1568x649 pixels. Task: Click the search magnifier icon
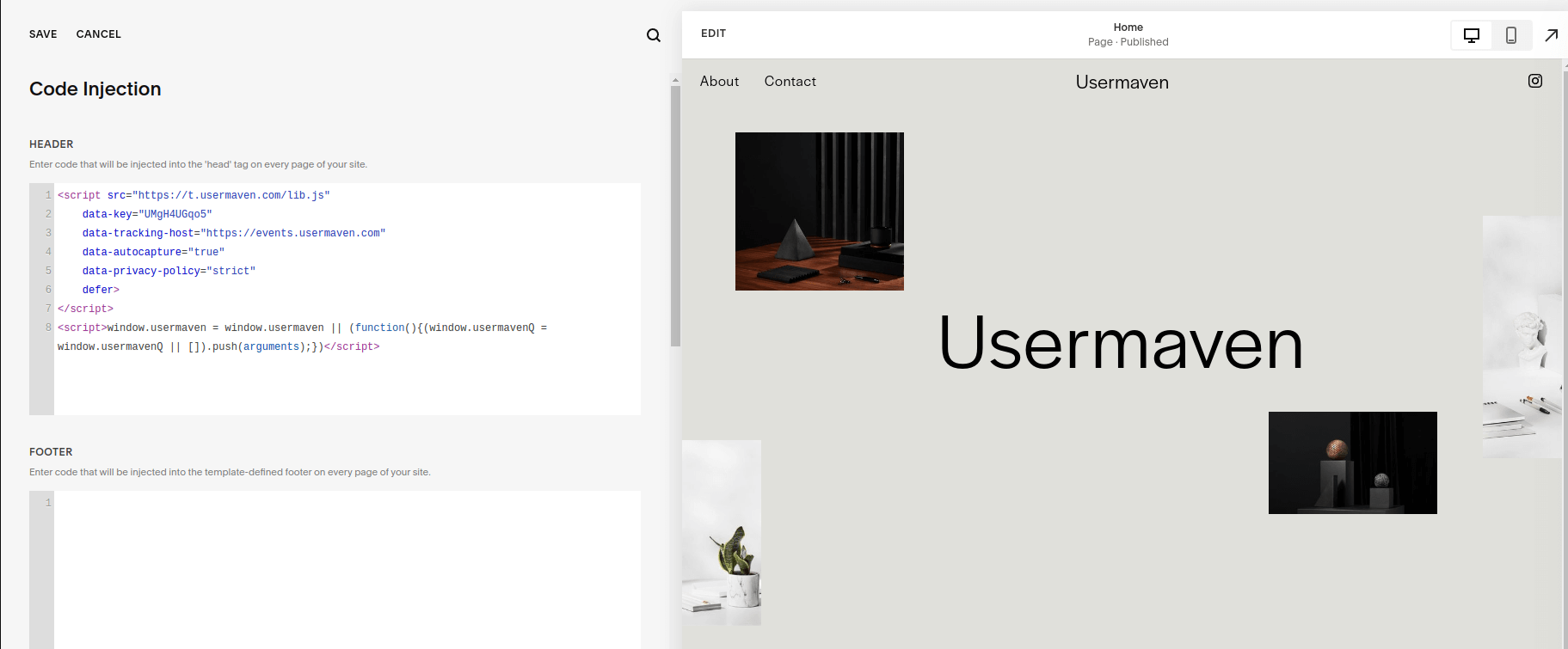click(x=654, y=35)
